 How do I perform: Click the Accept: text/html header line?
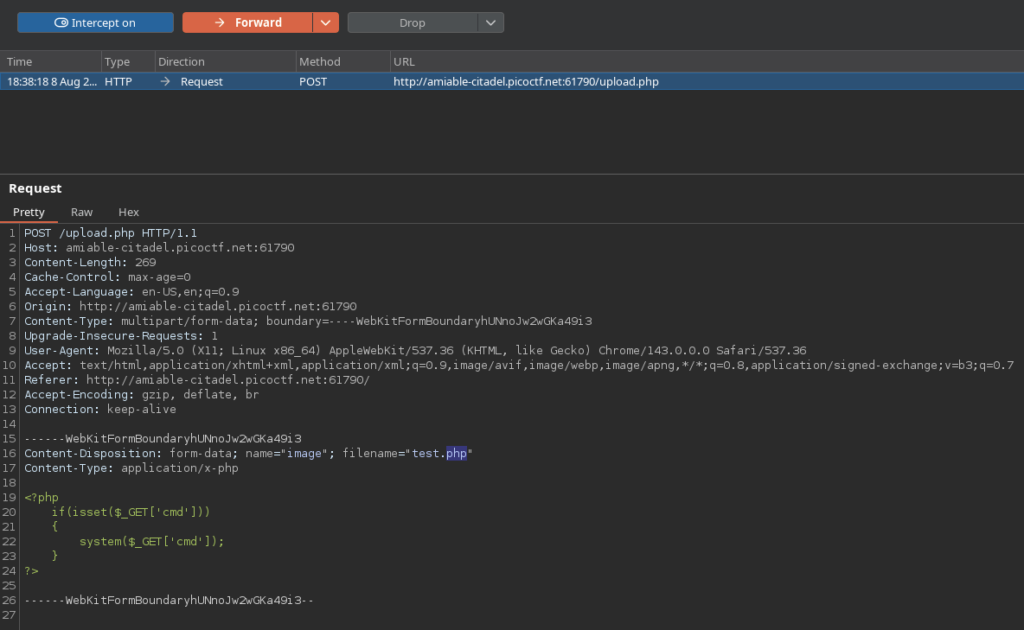(519, 365)
